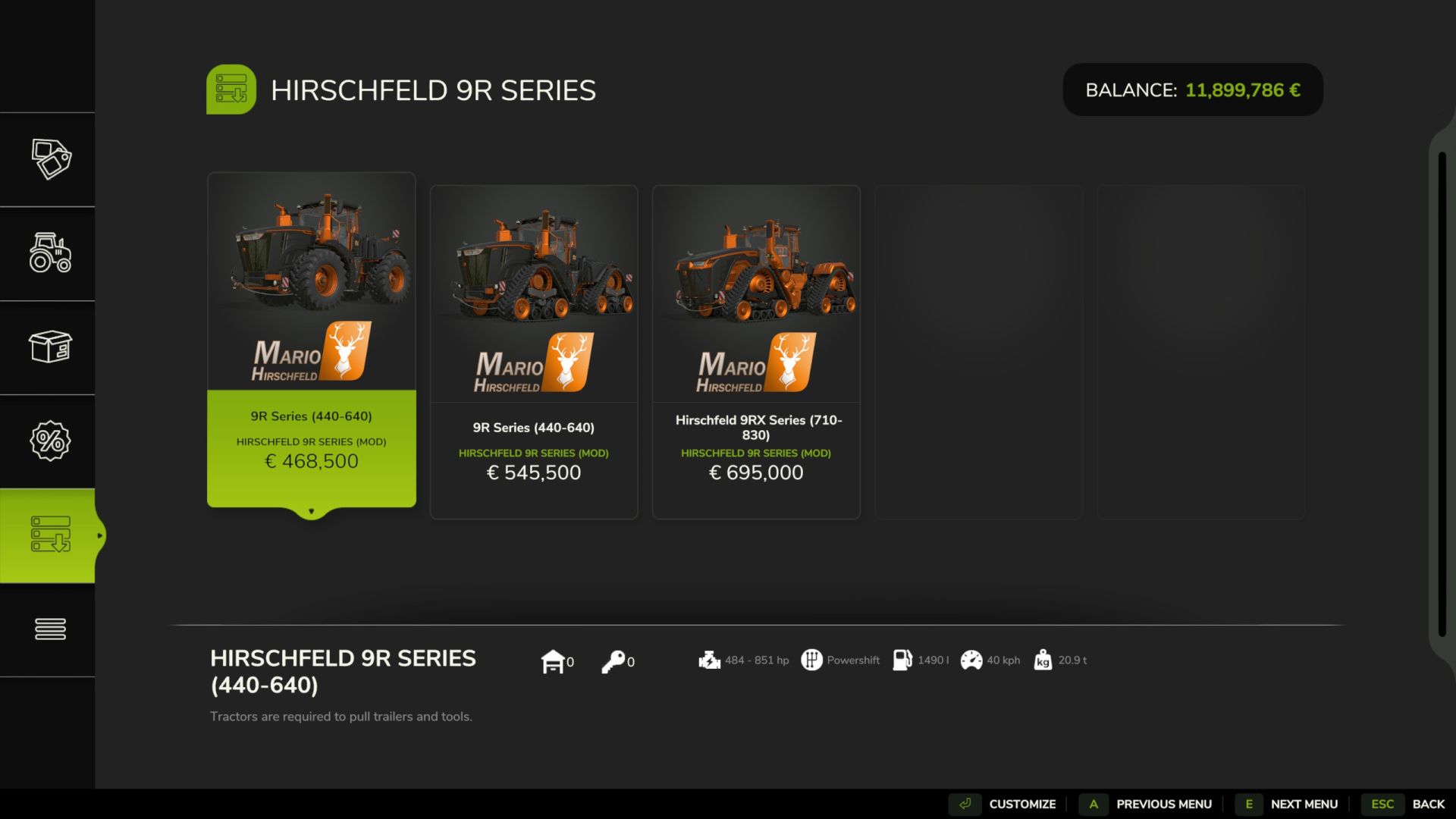The height and width of the screenshot is (819, 1456).
Task: Open the percent sales category
Action: pyautogui.click(x=50, y=441)
